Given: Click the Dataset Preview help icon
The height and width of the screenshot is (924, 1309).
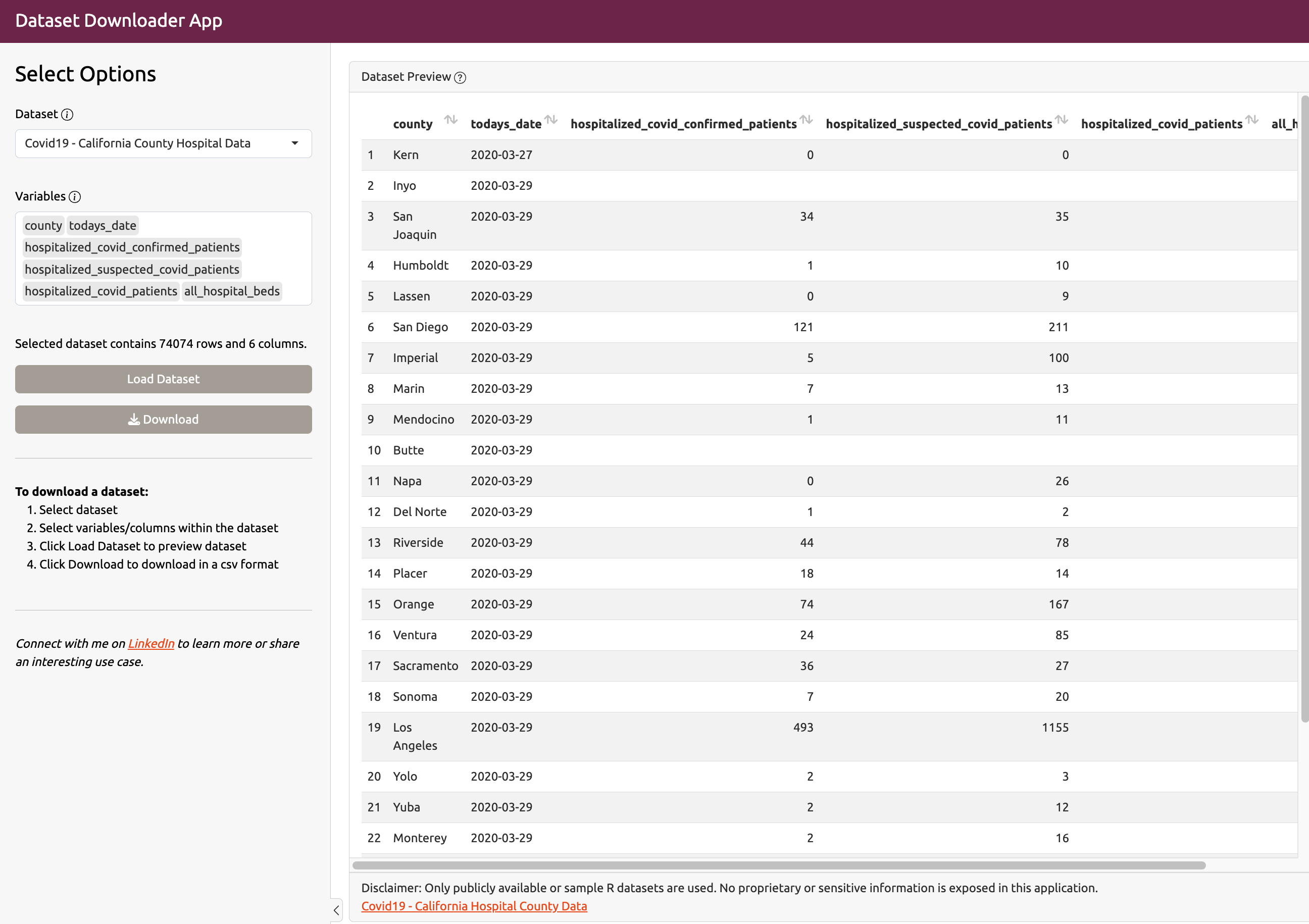Looking at the screenshot, I should [x=460, y=78].
